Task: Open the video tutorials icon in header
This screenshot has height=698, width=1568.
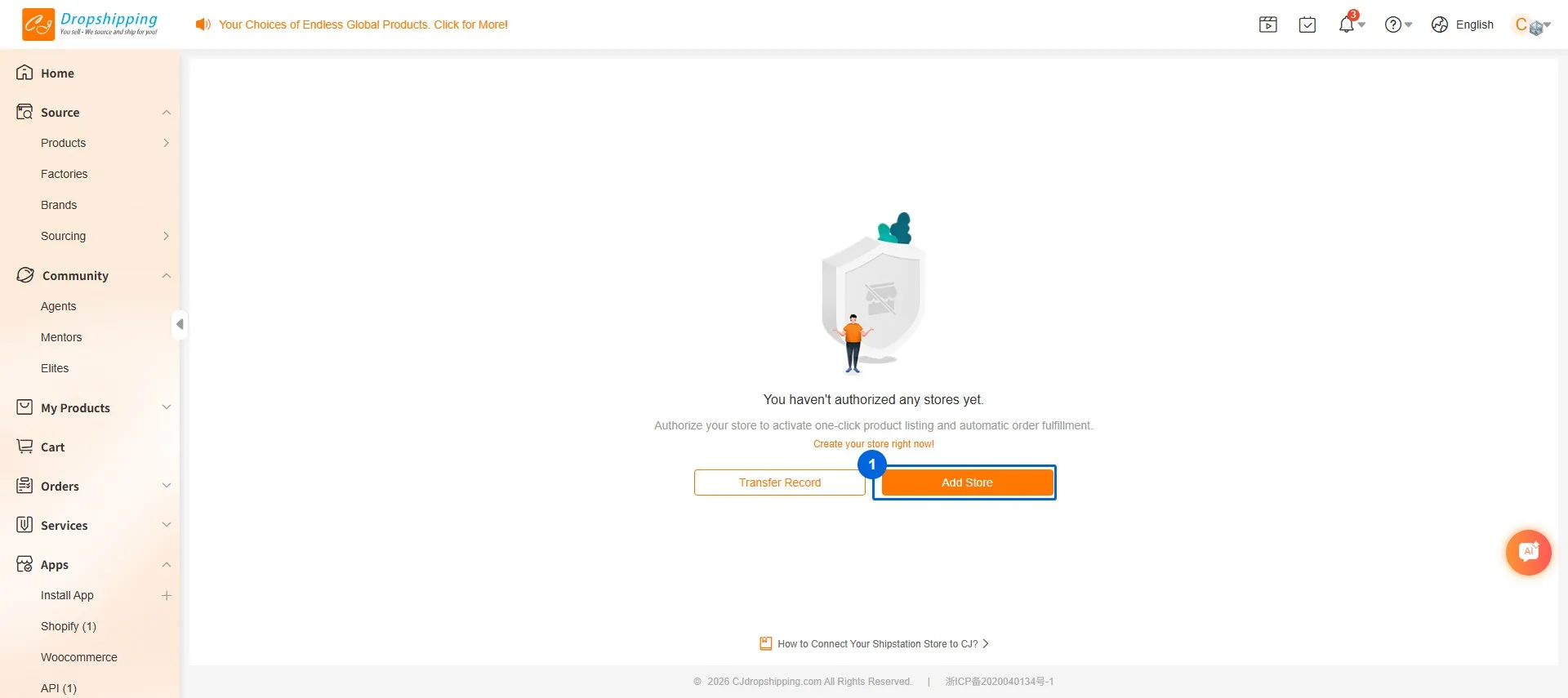Action: pyautogui.click(x=1268, y=24)
